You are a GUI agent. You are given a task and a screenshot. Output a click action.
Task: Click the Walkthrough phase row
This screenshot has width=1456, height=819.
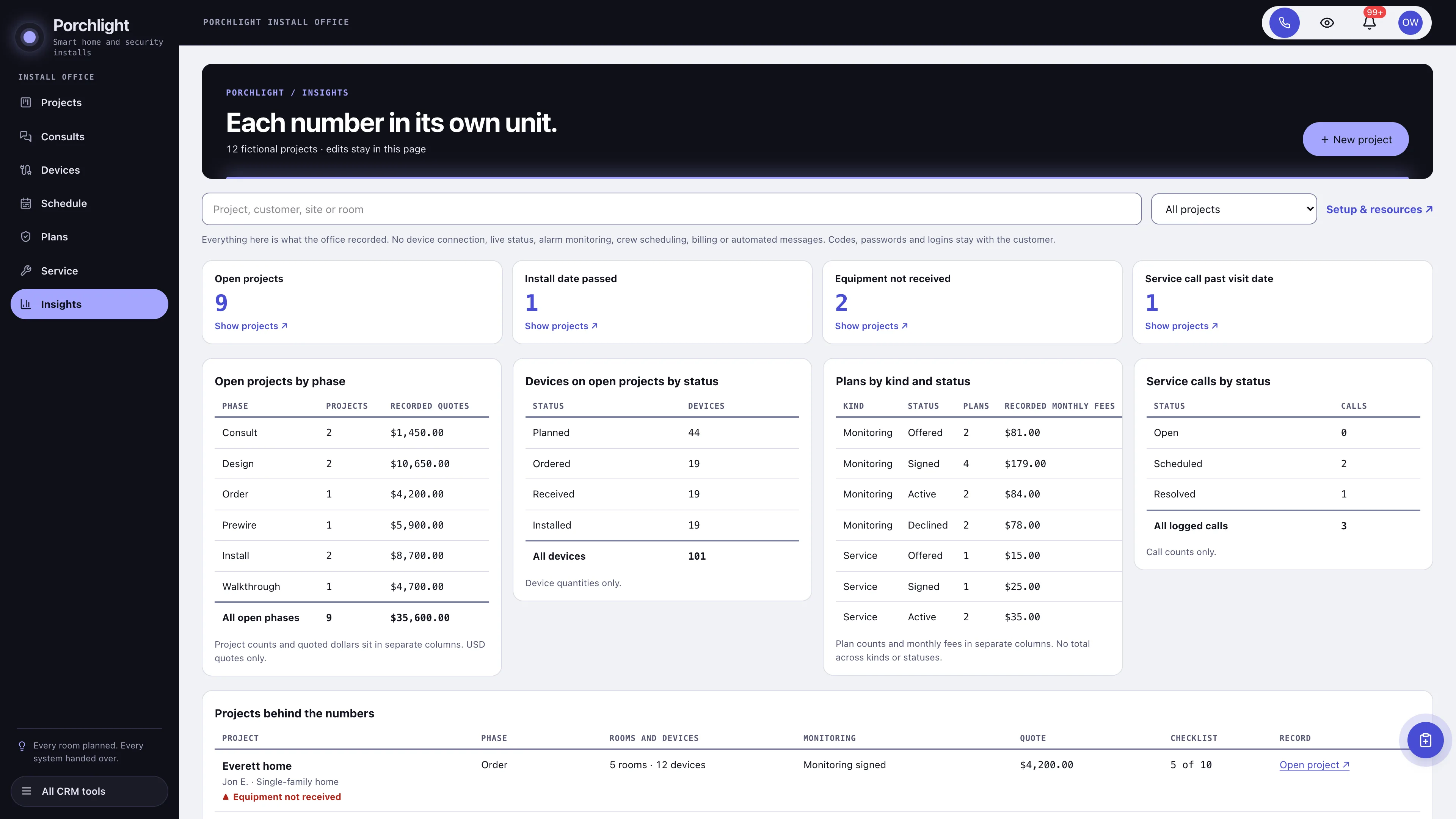click(x=351, y=586)
